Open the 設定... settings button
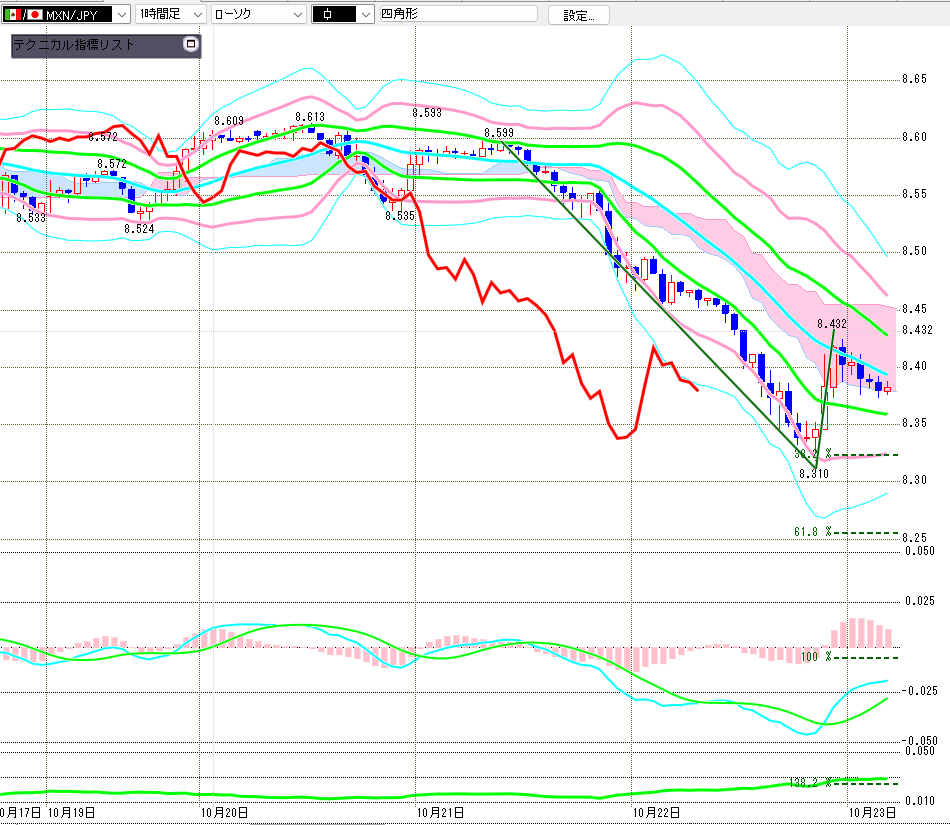 [x=579, y=16]
